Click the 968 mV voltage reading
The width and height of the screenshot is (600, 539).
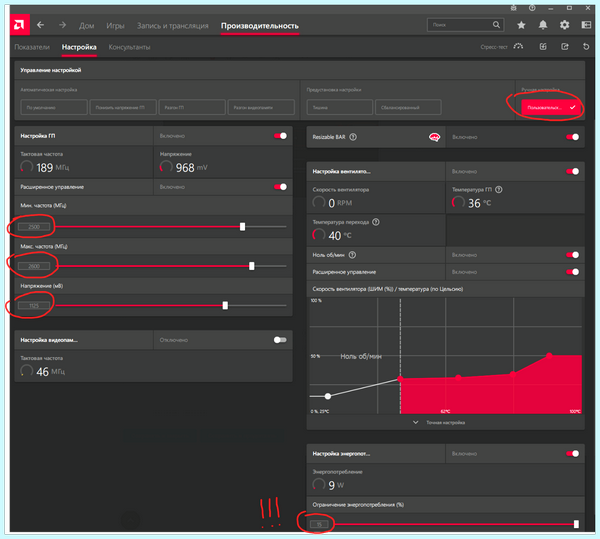pos(191,168)
